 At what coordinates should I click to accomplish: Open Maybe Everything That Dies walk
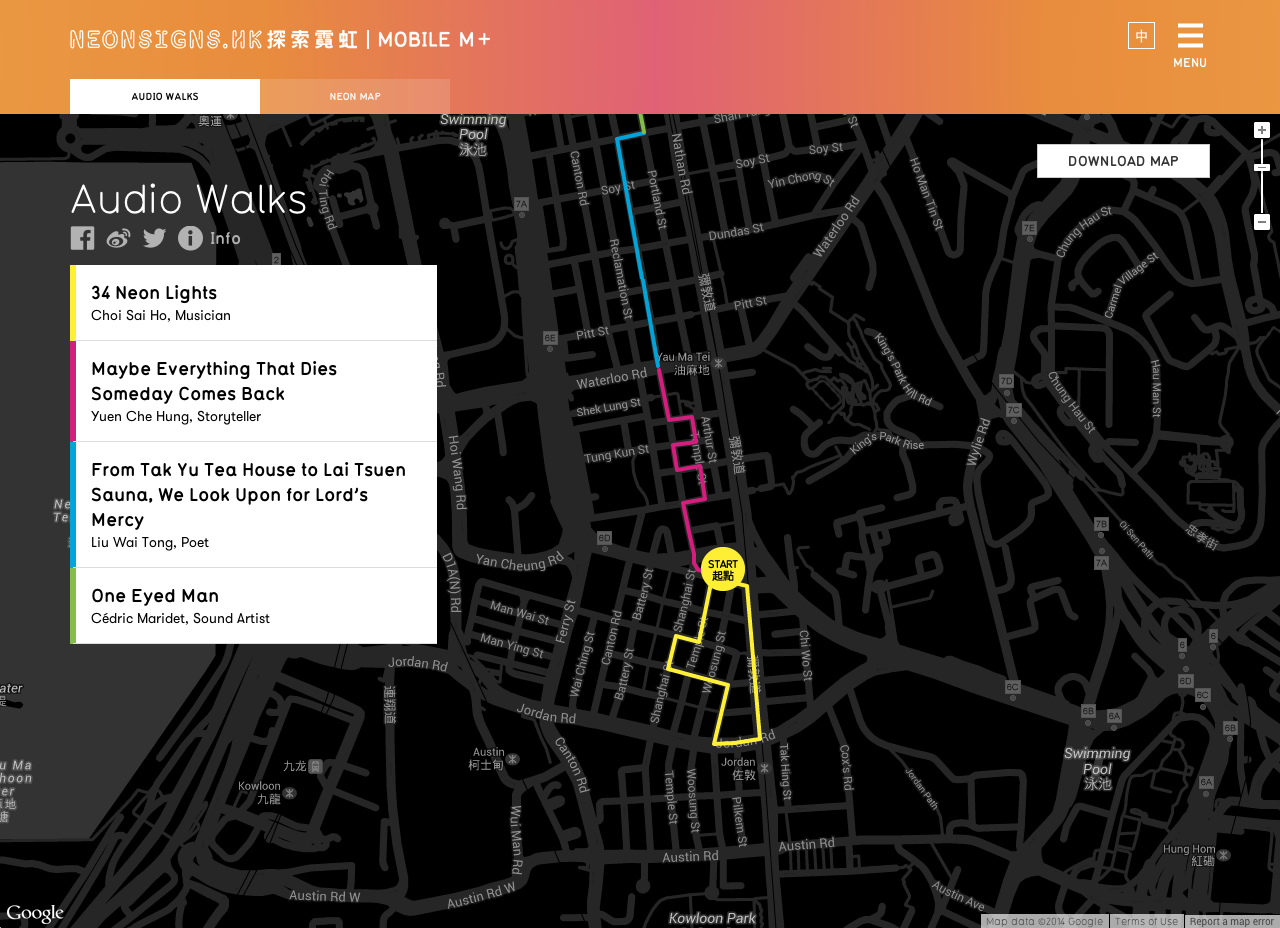tap(254, 391)
